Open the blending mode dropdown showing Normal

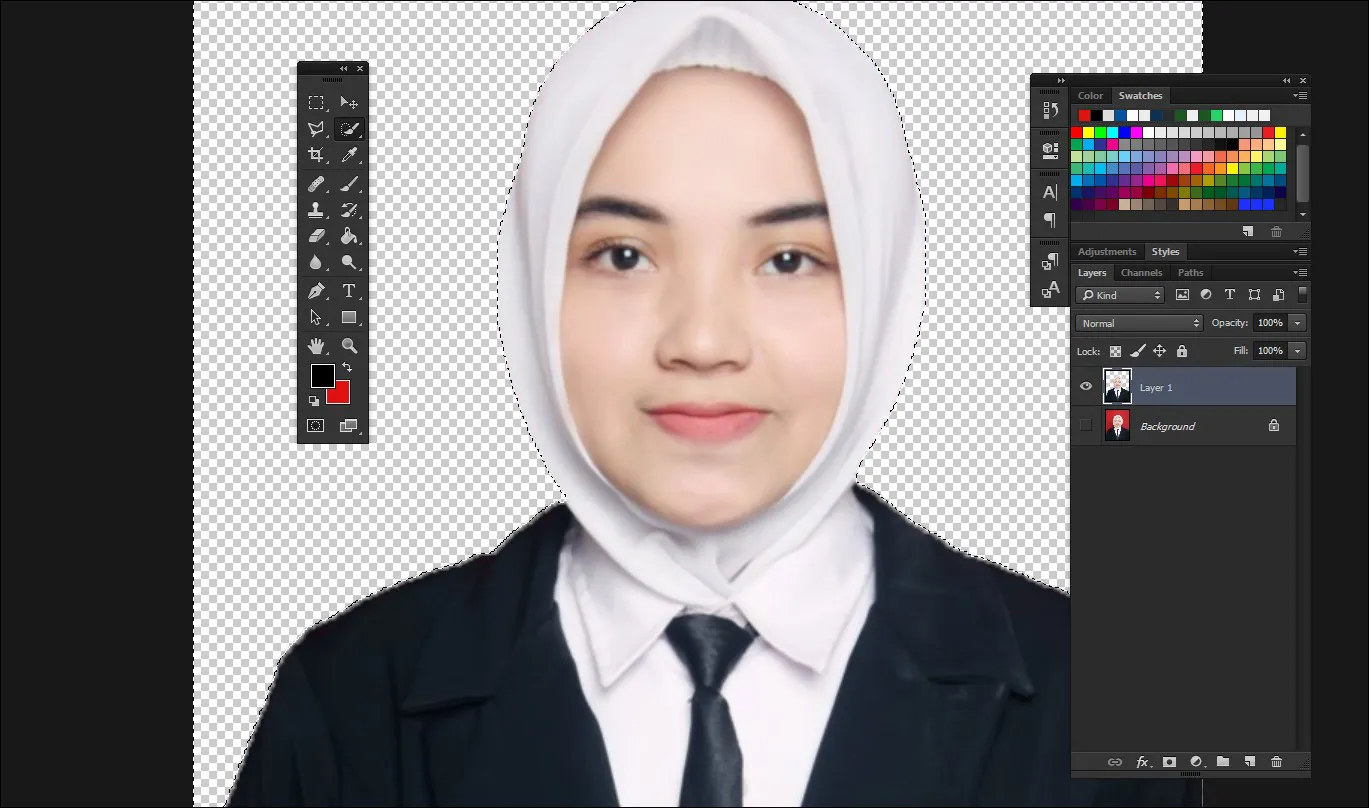point(1138,322)
